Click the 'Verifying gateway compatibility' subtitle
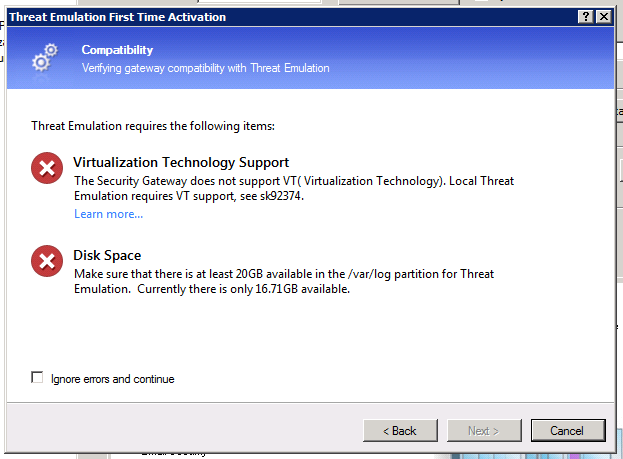This screenshot has height=459, width=623. [x=205, y=68]
